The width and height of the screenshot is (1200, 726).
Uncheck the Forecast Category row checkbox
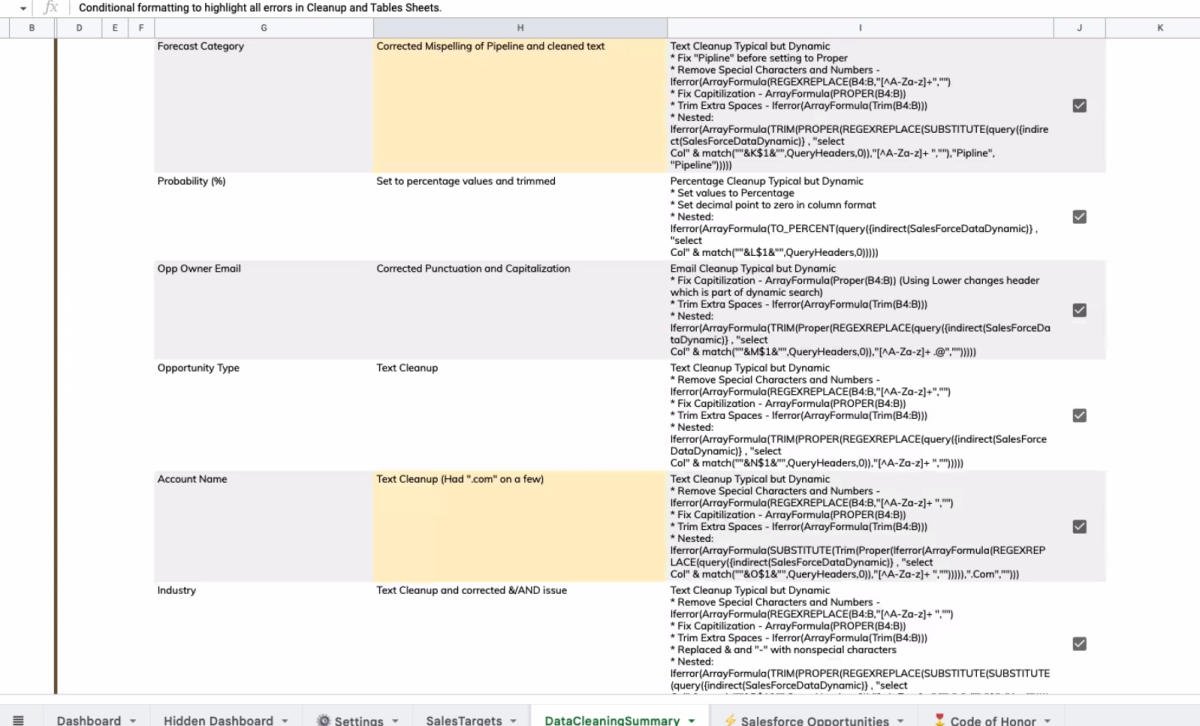(x=1079, y=105)
